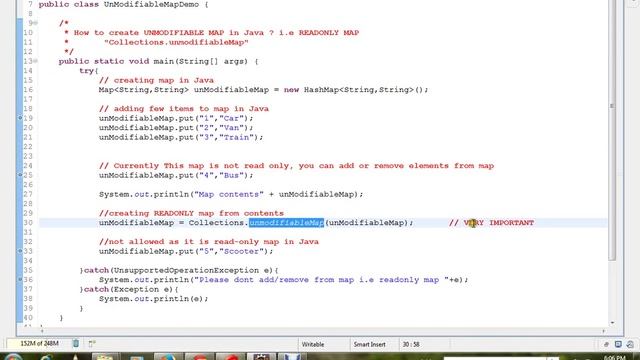Image resolution: width=640 pixels, height=360 pixels.
Task: Click the comment '// adding few items to map in Java'
Action: (x=184, y=109)
